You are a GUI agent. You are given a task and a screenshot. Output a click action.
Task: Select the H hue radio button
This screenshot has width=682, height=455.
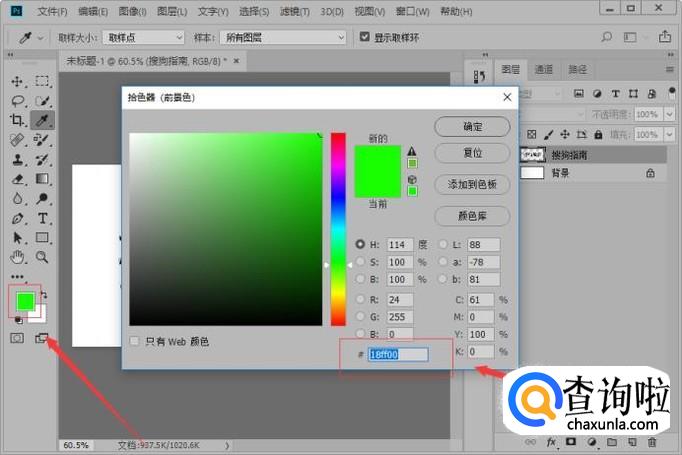click(x=360, y=244)
